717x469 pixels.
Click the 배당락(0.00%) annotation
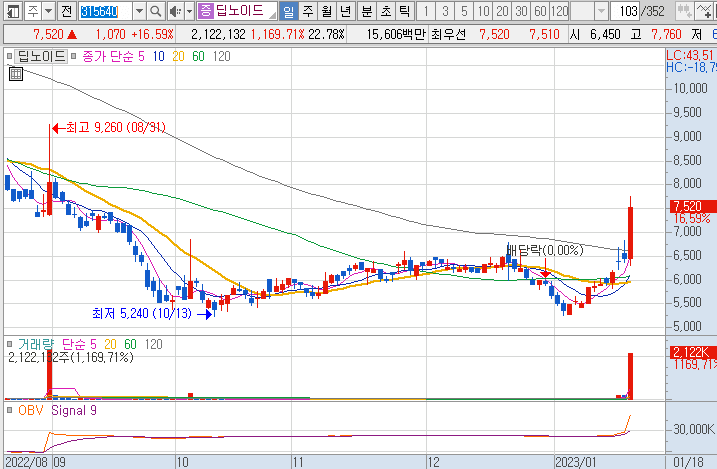545,250
